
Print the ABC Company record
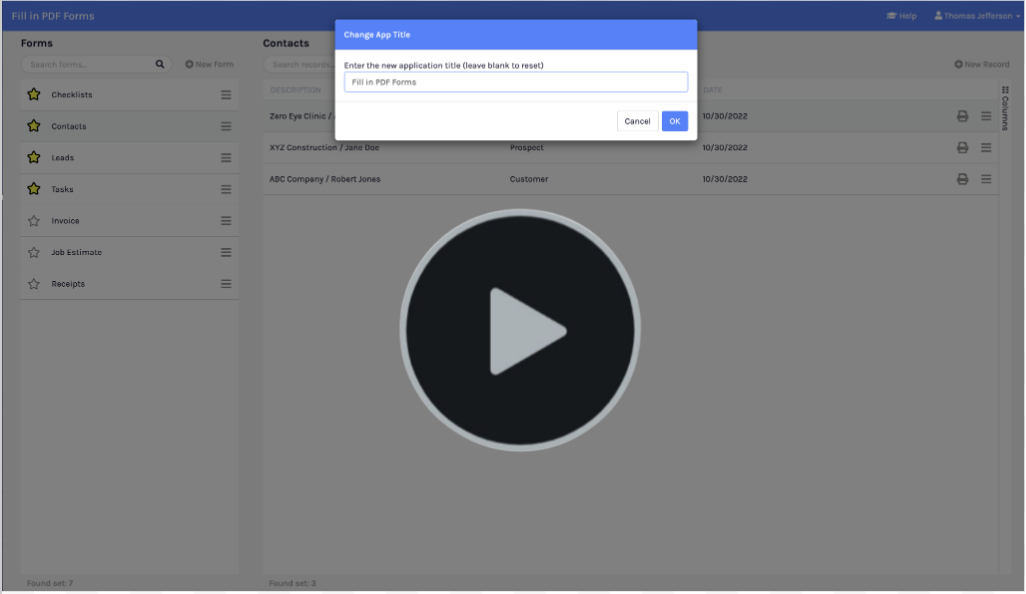(x=962, y=179)
